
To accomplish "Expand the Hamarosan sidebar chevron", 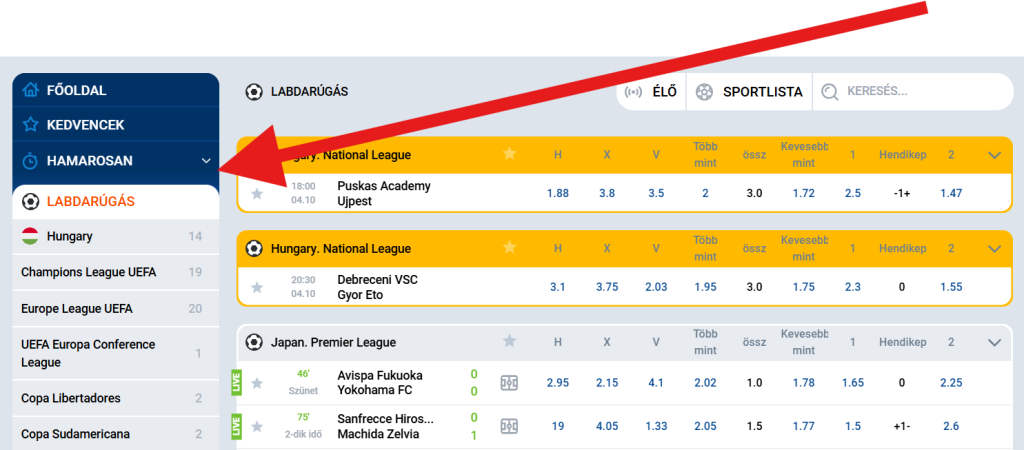I will (x=206, y=160).
